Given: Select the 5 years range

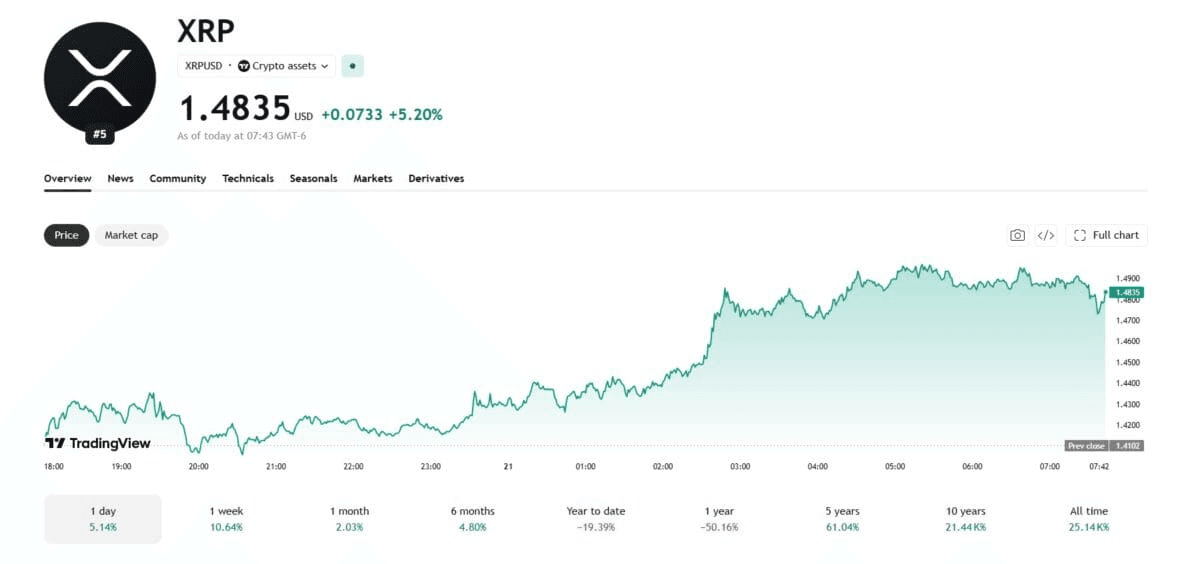Looking at the screenshot, I should coord(842,518).
